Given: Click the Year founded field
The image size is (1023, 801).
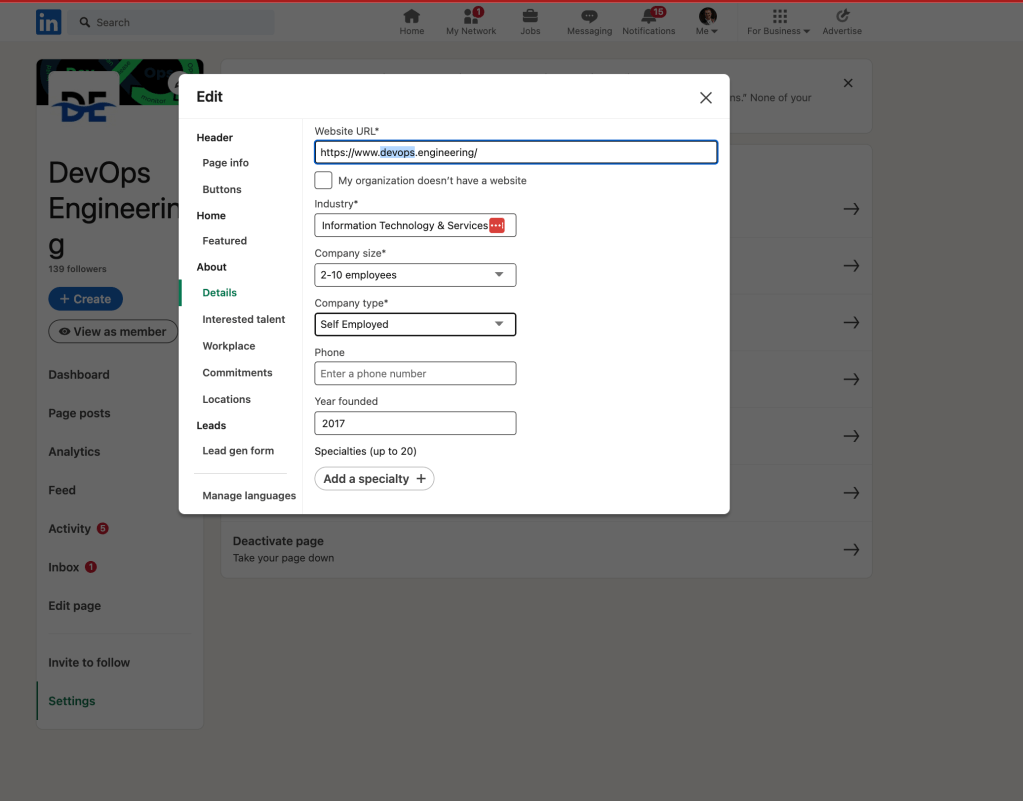Looking at the screenshot, I should (415, 423).
